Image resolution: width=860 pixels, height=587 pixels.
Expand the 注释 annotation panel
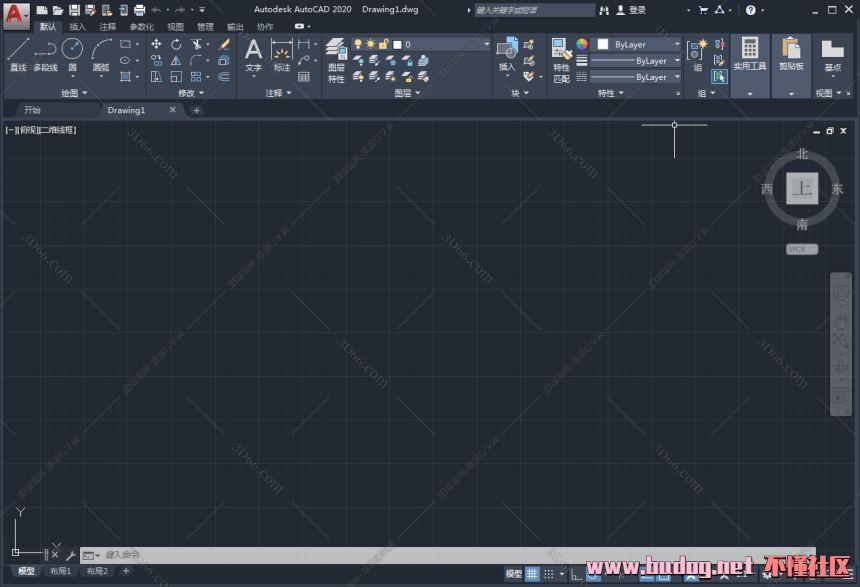278,93
